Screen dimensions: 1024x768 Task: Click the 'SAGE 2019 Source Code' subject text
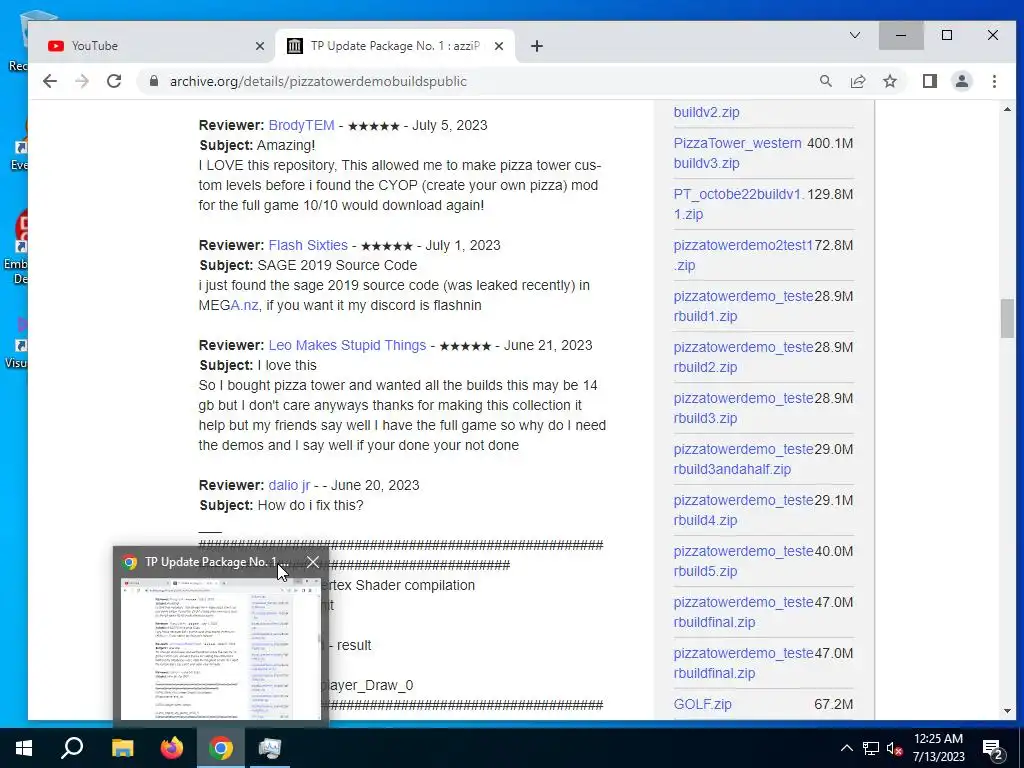(337, 265)
